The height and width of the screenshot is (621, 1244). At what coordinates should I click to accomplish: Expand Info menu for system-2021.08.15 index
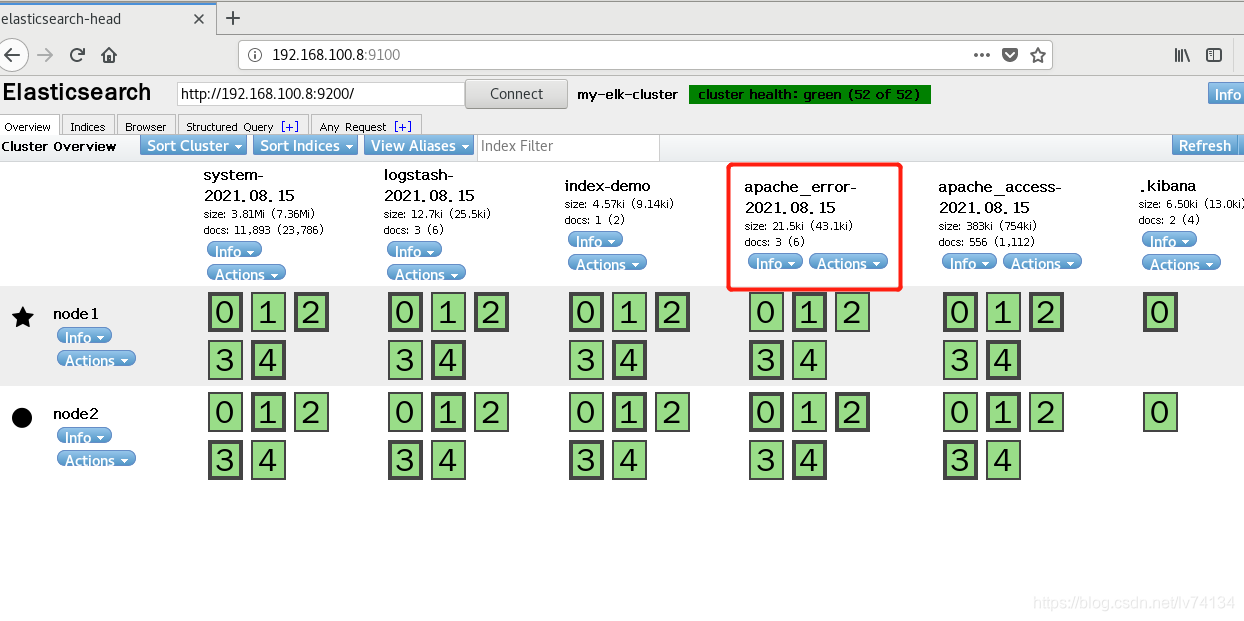234,251
